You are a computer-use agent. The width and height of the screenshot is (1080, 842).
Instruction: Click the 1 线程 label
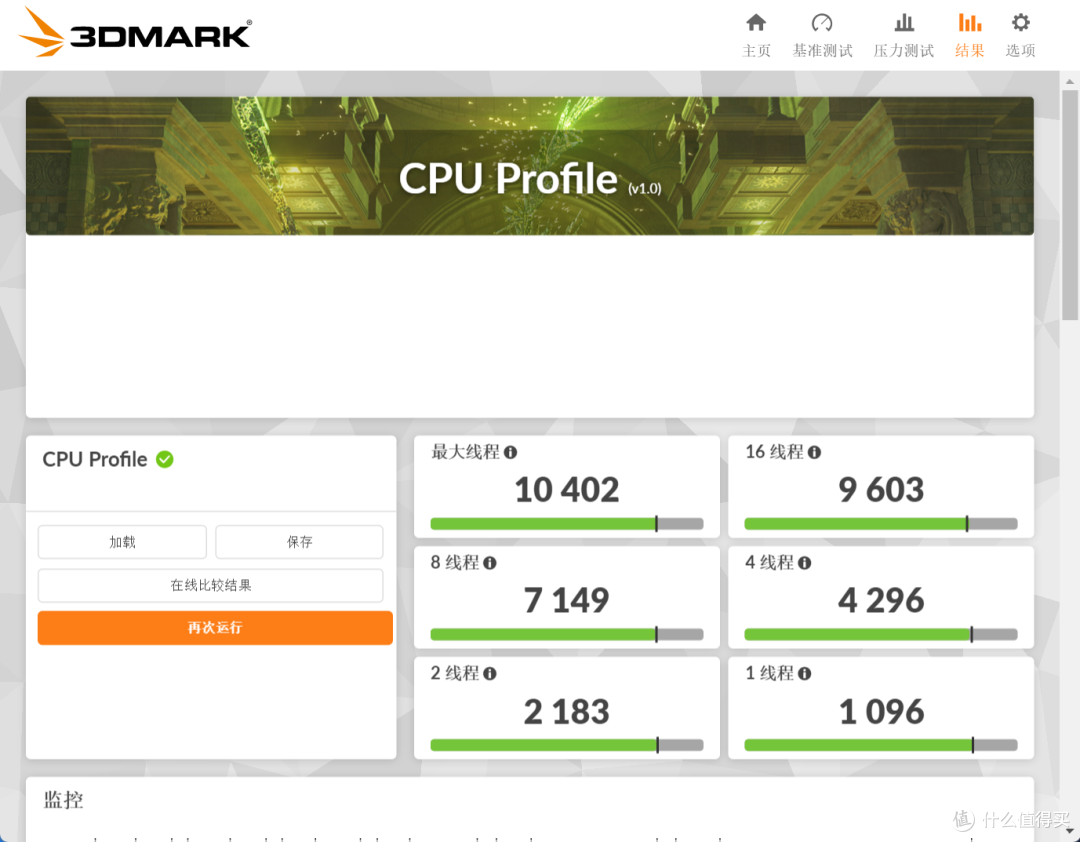pos(769,674)
